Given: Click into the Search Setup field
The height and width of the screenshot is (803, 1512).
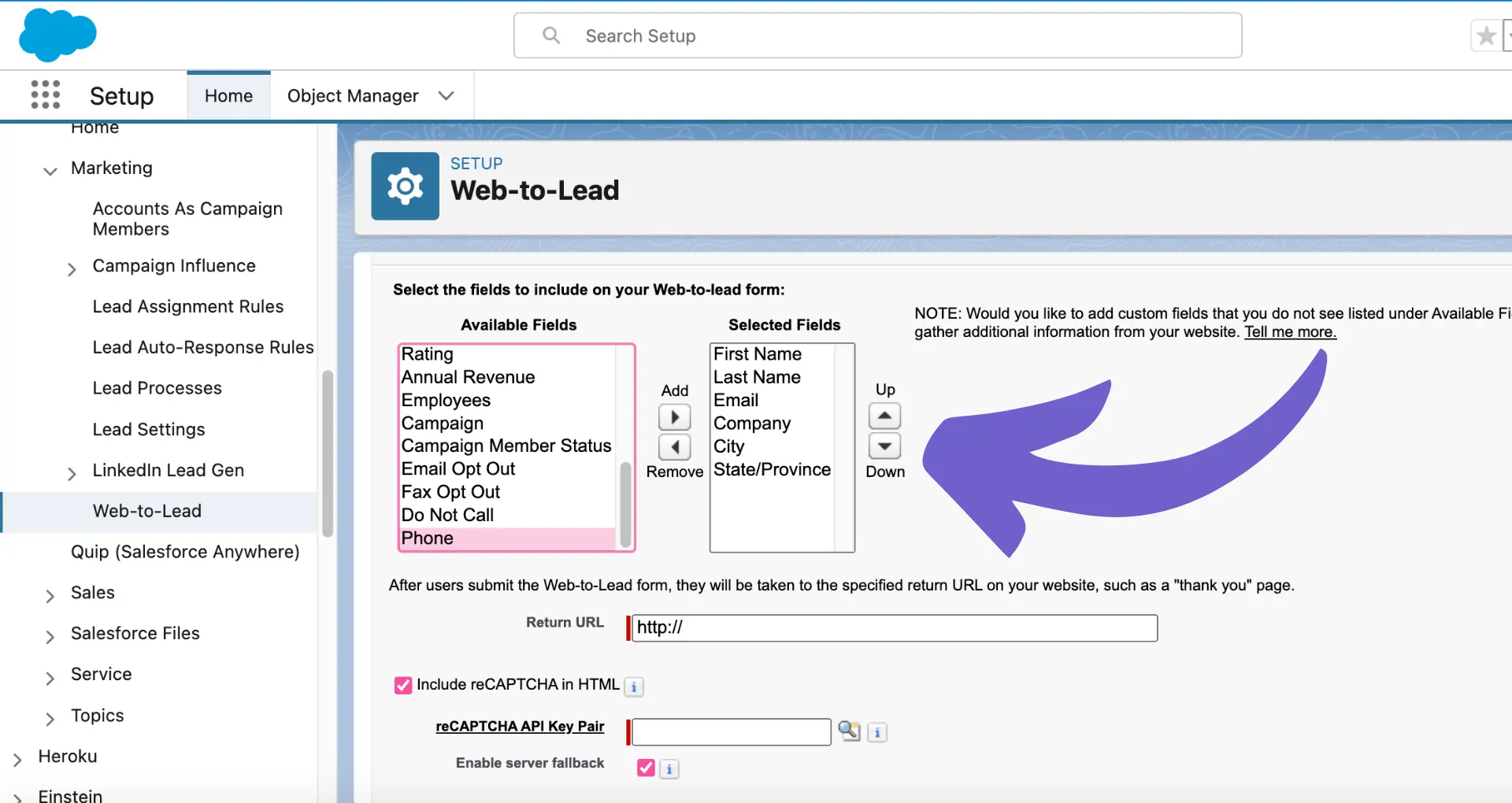Looking at the screenshot, I should coord(878,35).
